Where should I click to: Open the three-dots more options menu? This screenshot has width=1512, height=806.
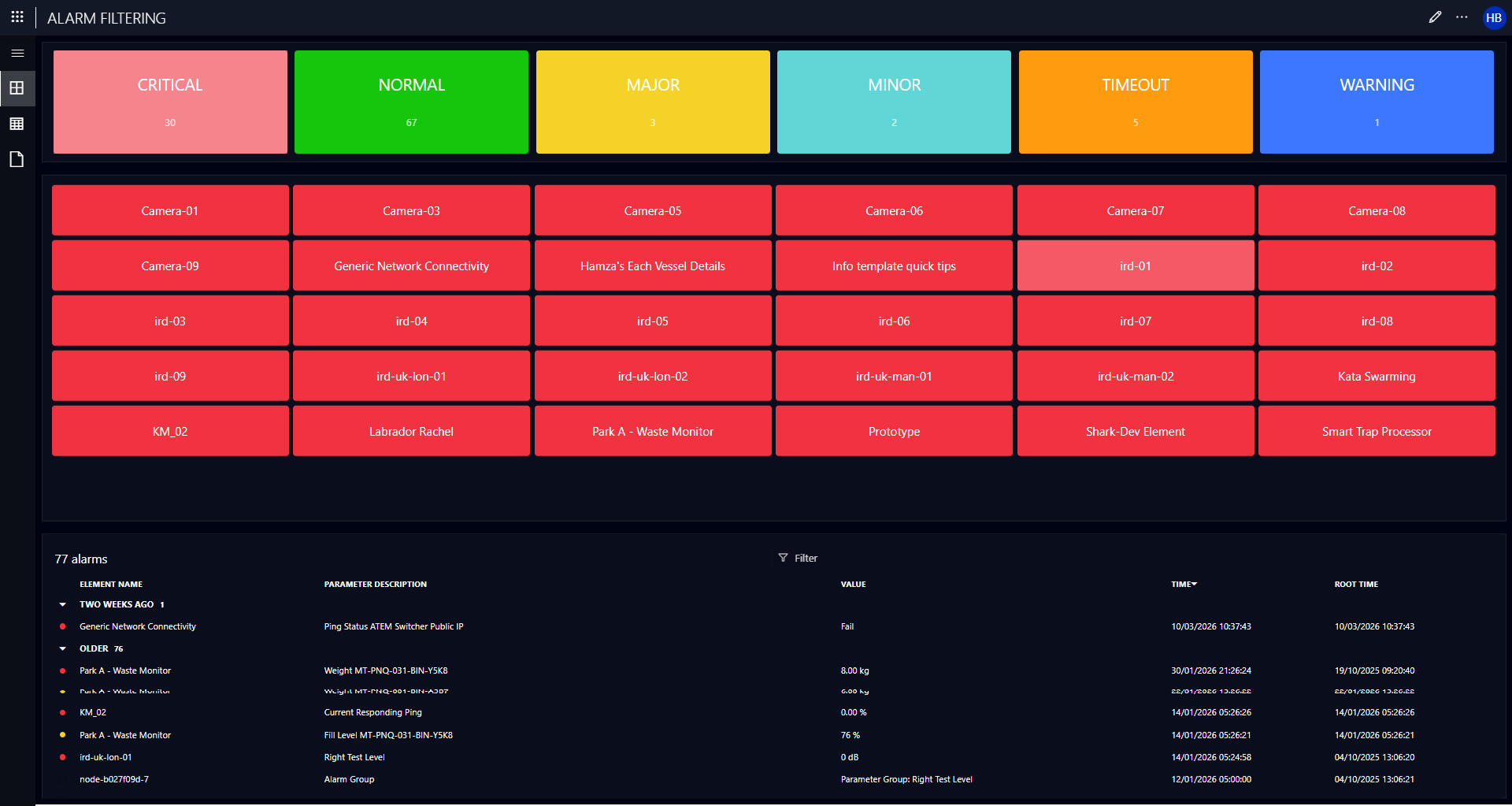[1462, 17]
